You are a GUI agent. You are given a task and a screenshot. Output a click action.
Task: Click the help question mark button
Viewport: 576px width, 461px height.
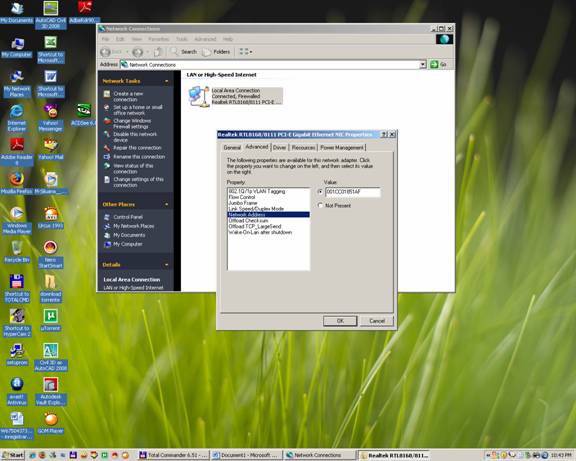[x=384, y=134]
